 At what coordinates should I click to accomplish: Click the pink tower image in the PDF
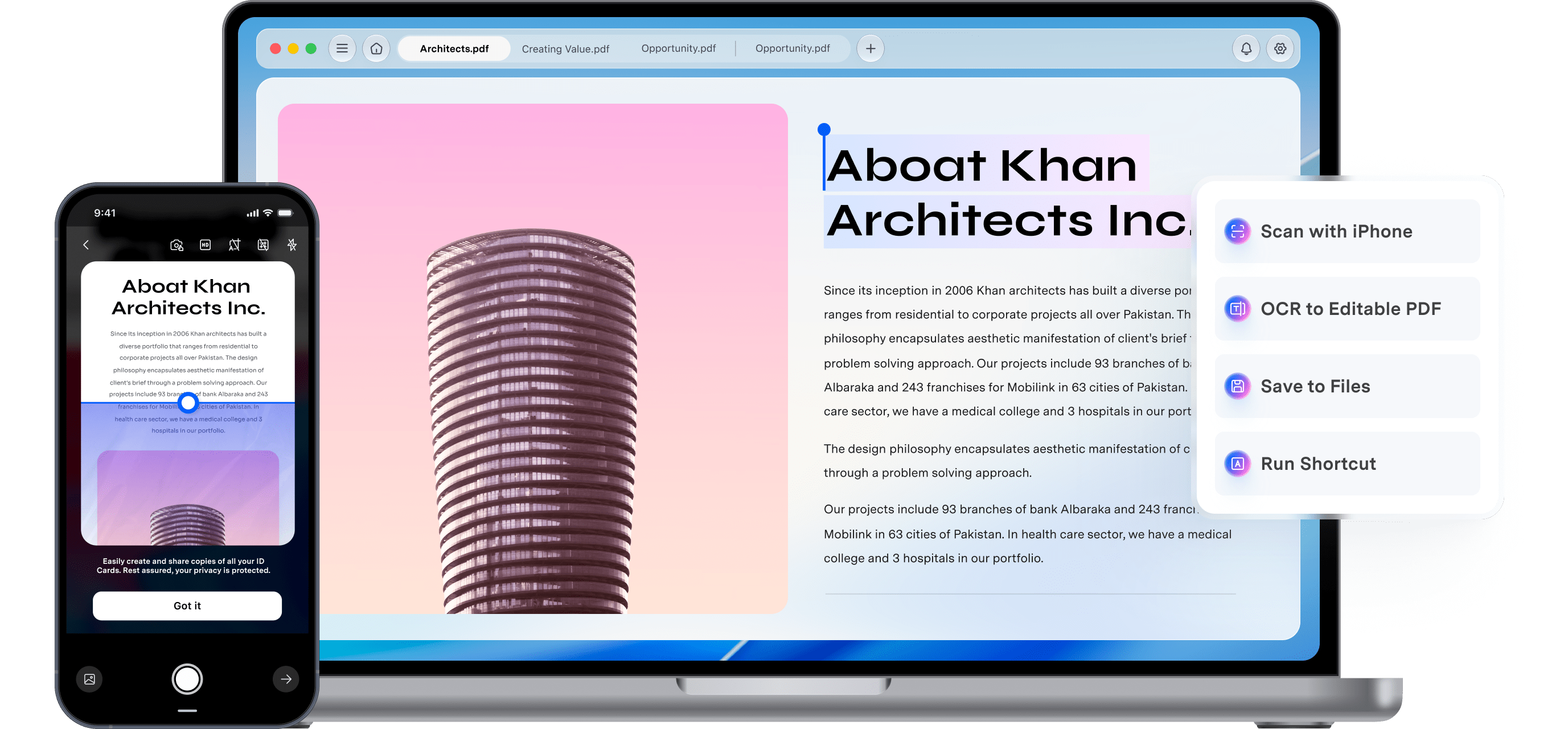[532, 358]
